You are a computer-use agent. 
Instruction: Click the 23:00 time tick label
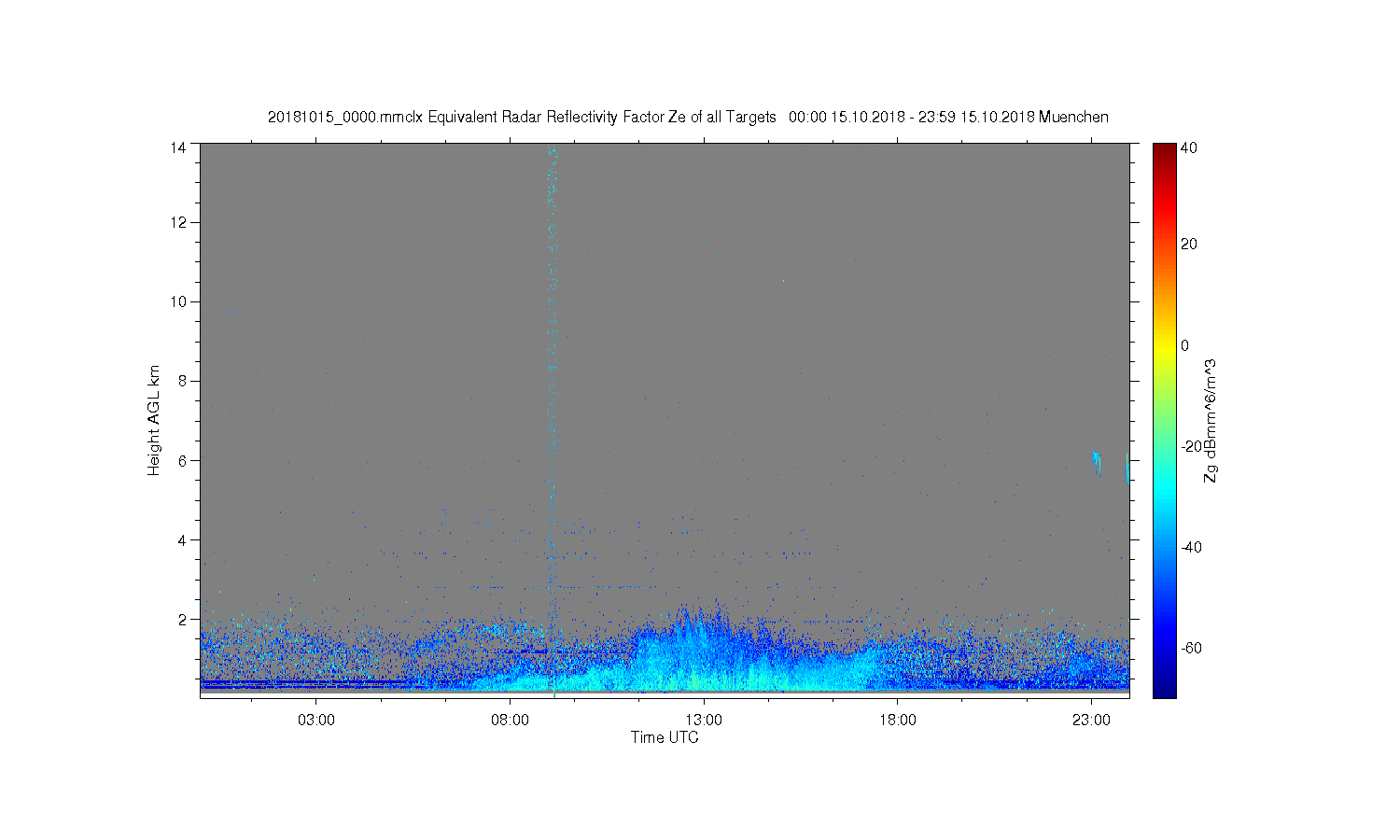tap(1091, 721)
